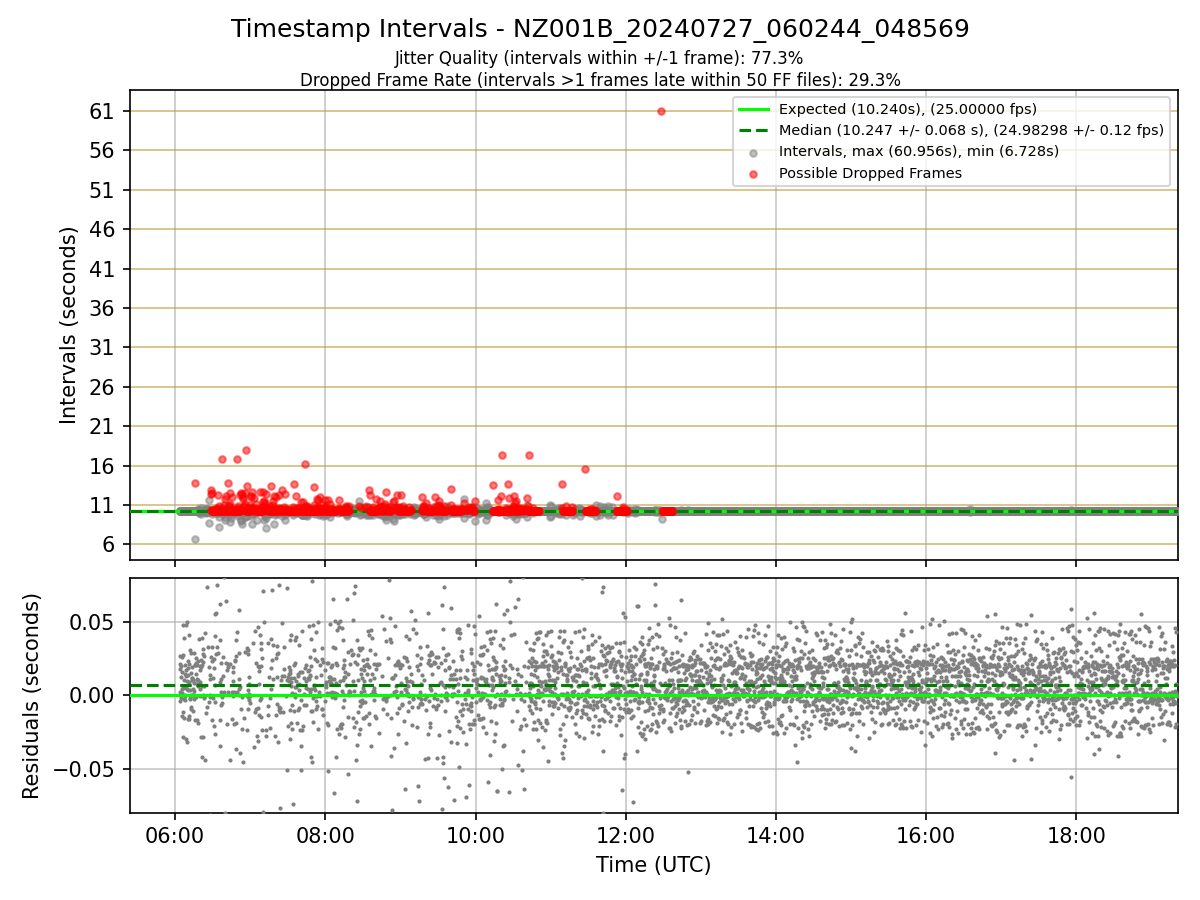
Task: Click the outlier red point near 61 seconds
Action: (661, 111)
